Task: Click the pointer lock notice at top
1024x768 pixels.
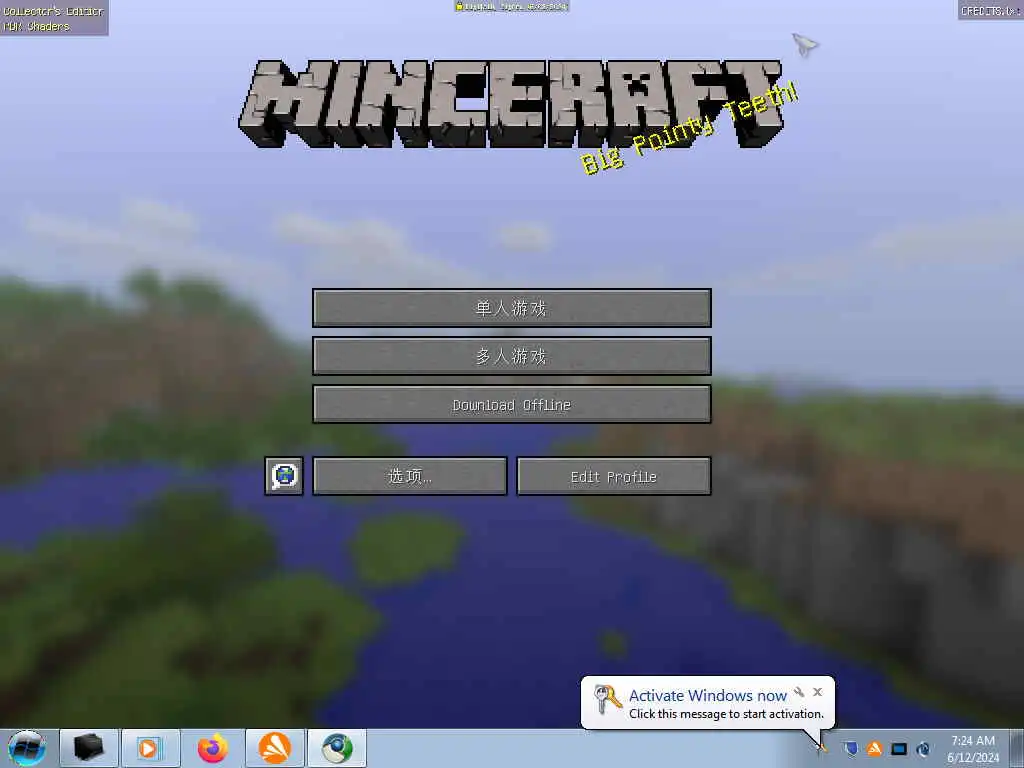Action: point(511,7)
